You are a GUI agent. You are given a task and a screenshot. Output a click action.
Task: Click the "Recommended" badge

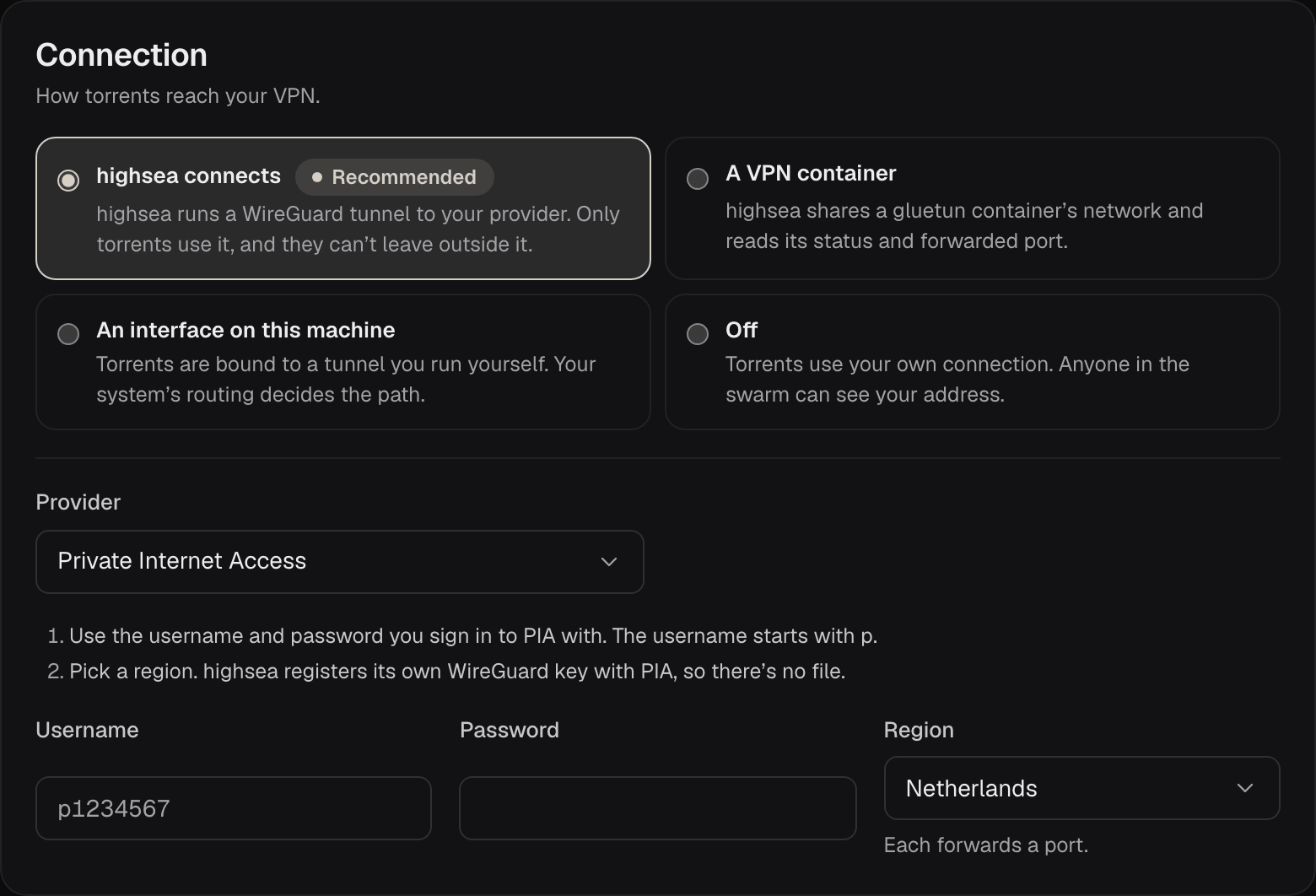(394, 177)
